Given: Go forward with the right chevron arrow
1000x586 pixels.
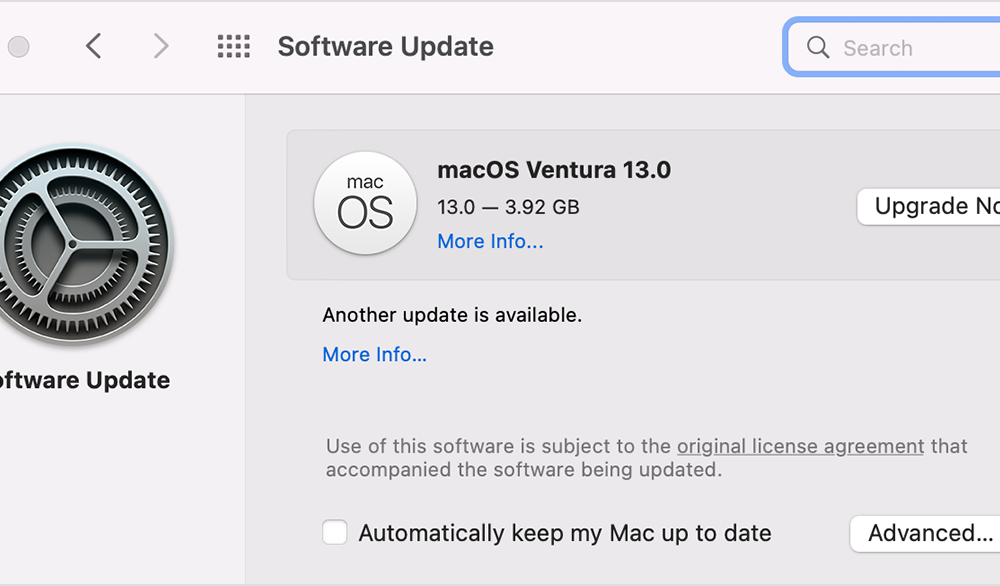Looking at the screenshot, I should pyautogui.click(x=161, y=46).
